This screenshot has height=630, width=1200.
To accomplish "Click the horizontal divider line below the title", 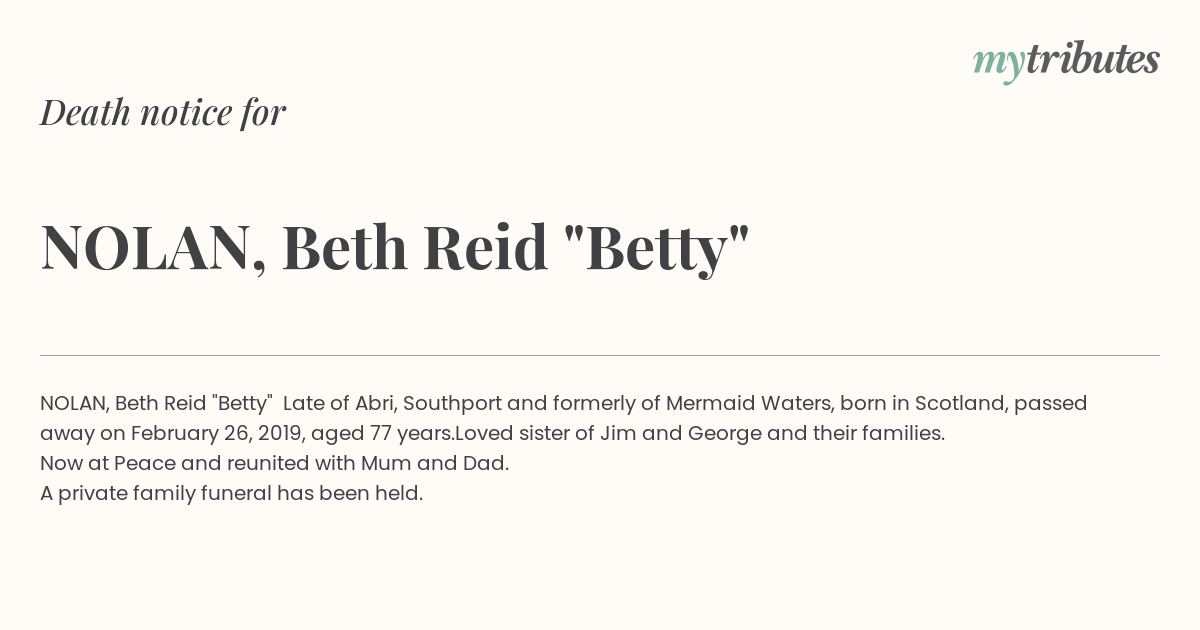I will coord(600,355).
